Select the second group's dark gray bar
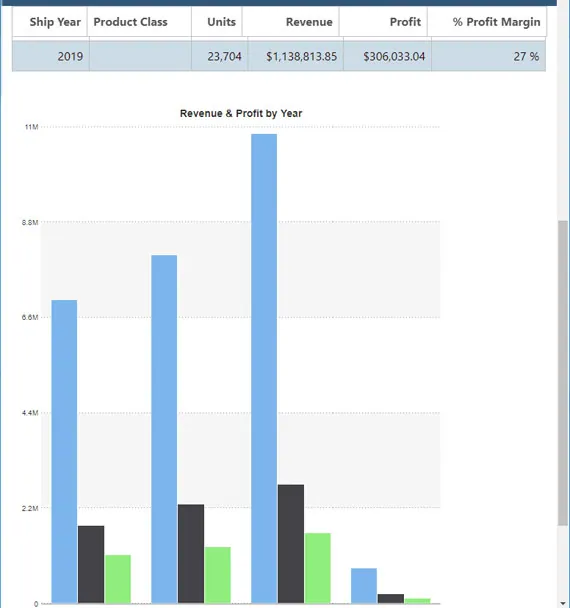 click(191, 554)
